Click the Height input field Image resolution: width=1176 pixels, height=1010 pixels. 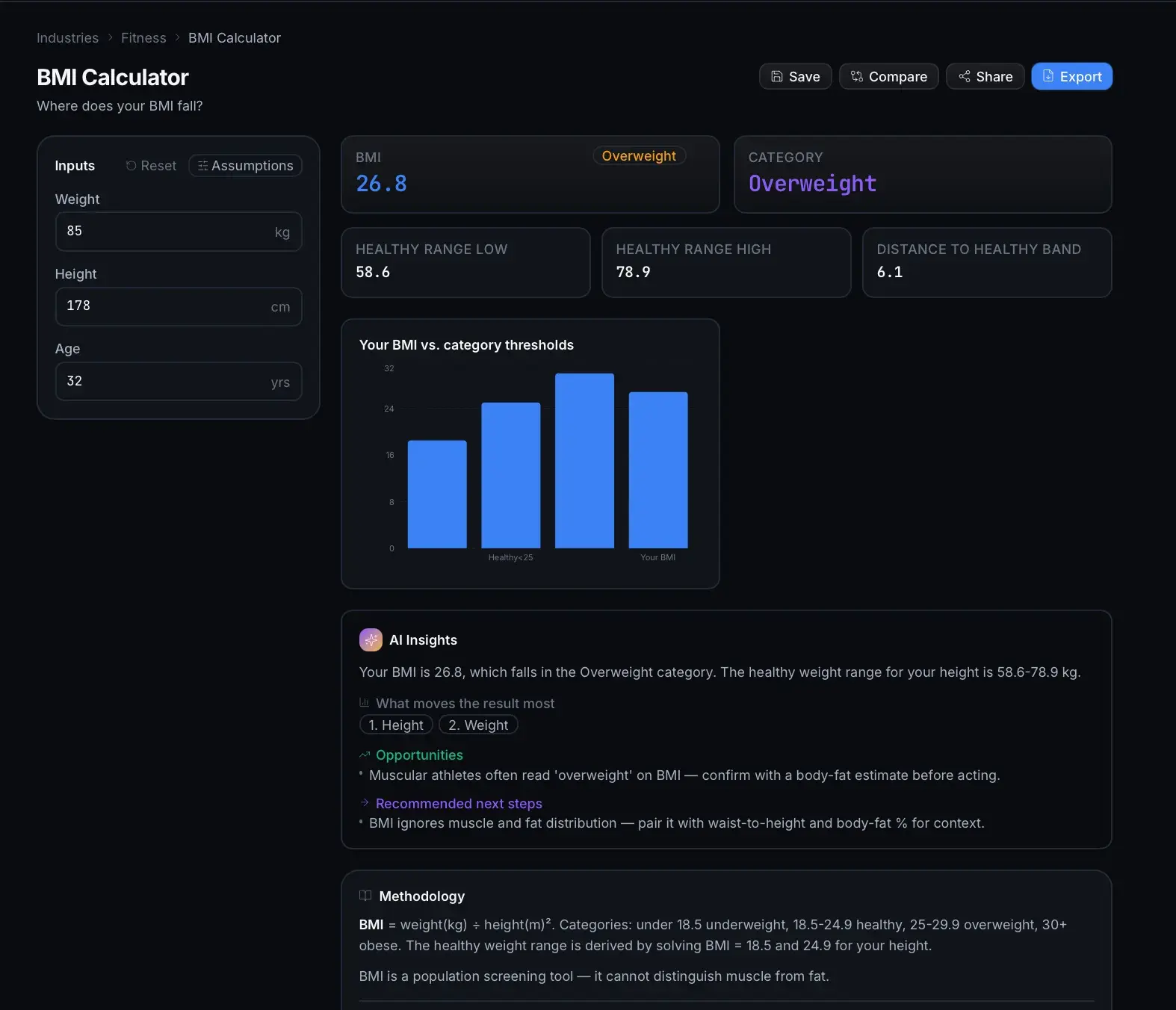point(179,306)
